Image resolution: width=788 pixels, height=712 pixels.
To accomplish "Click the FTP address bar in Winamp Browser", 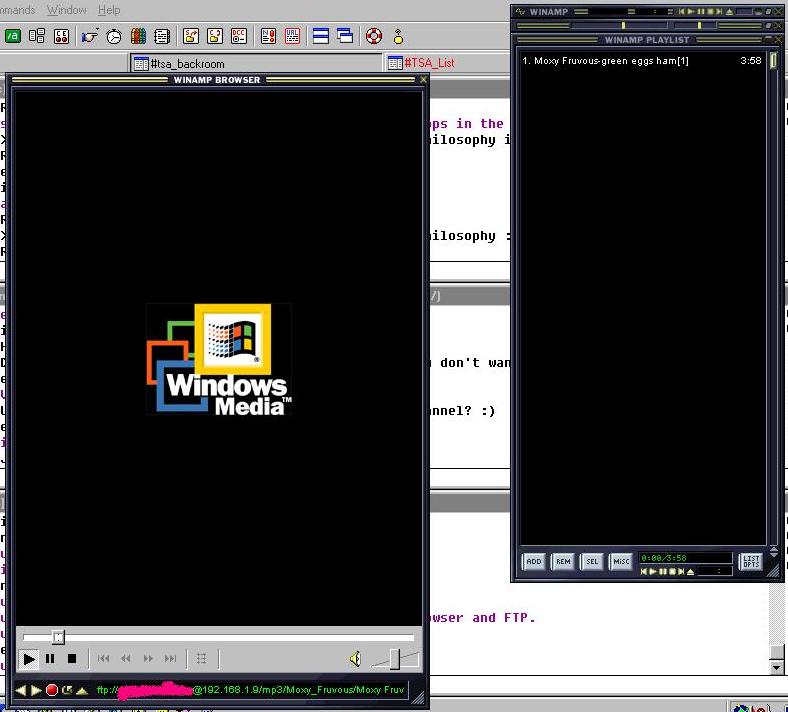I will pyautogui.click(x=250, y=690).
